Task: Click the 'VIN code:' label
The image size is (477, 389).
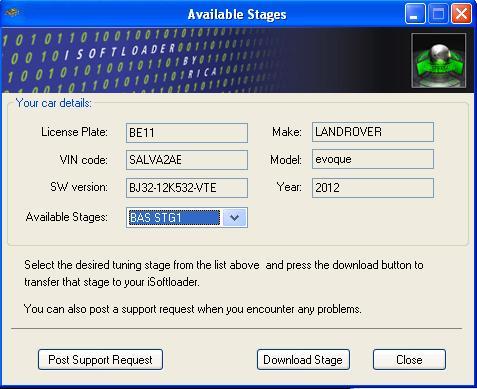Action: 84,160
